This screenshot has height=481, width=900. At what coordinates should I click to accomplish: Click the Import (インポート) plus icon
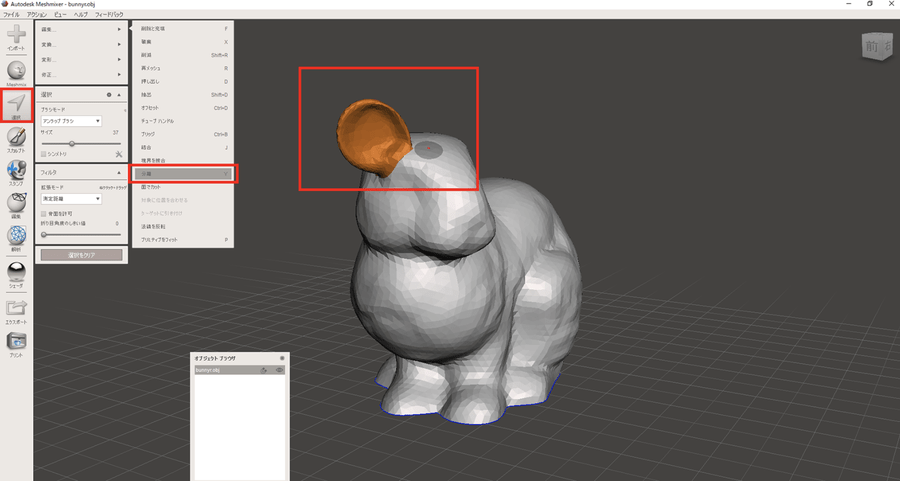16,34
